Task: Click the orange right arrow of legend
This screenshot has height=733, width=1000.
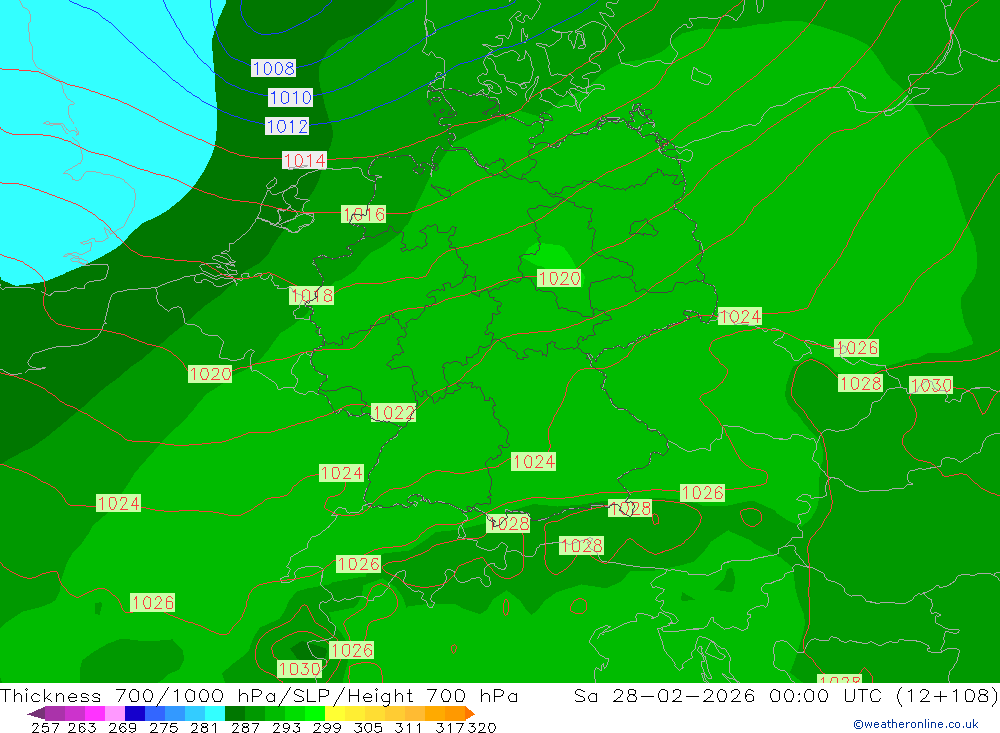Action: 470,713
